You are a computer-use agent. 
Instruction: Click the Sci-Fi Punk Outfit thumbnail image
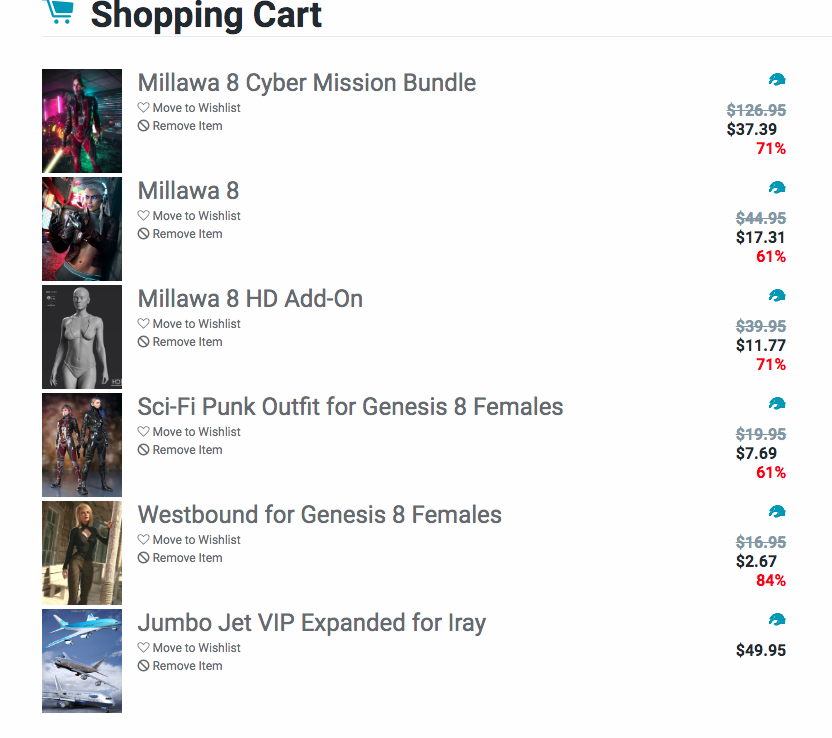click(82, 445)
